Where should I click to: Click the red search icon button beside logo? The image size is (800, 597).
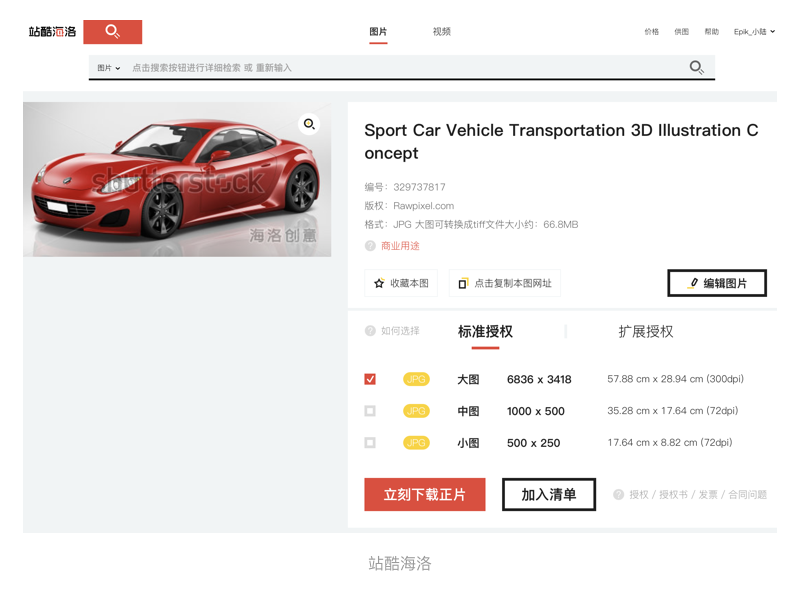(x=112, y=32)
